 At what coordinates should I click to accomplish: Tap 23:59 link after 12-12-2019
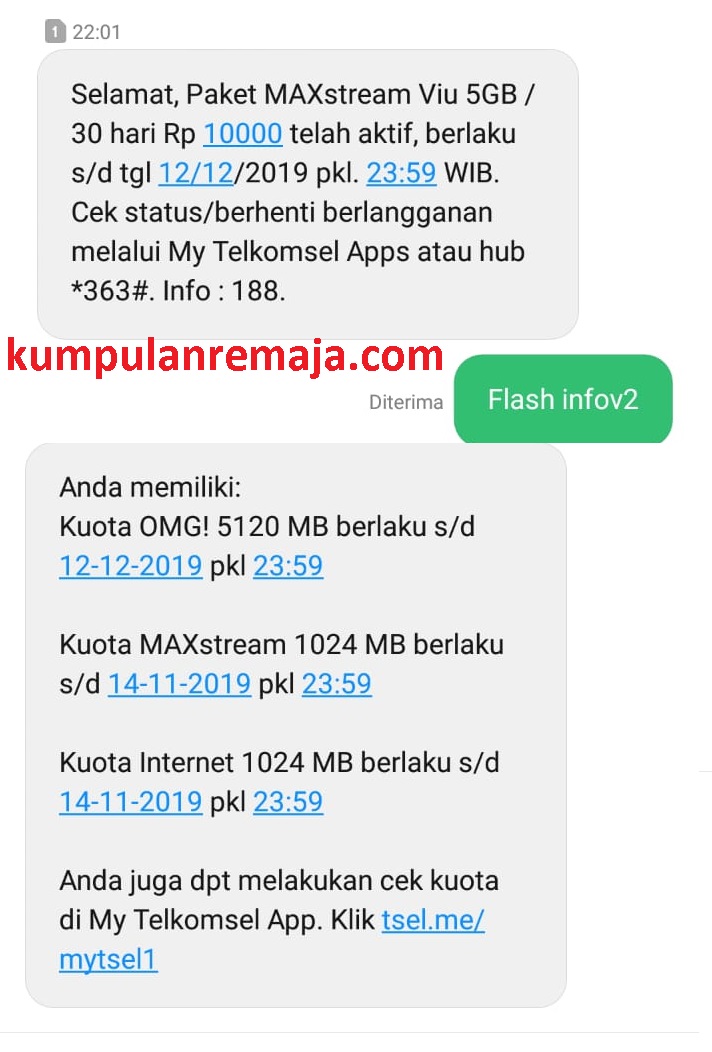(288, 566)
